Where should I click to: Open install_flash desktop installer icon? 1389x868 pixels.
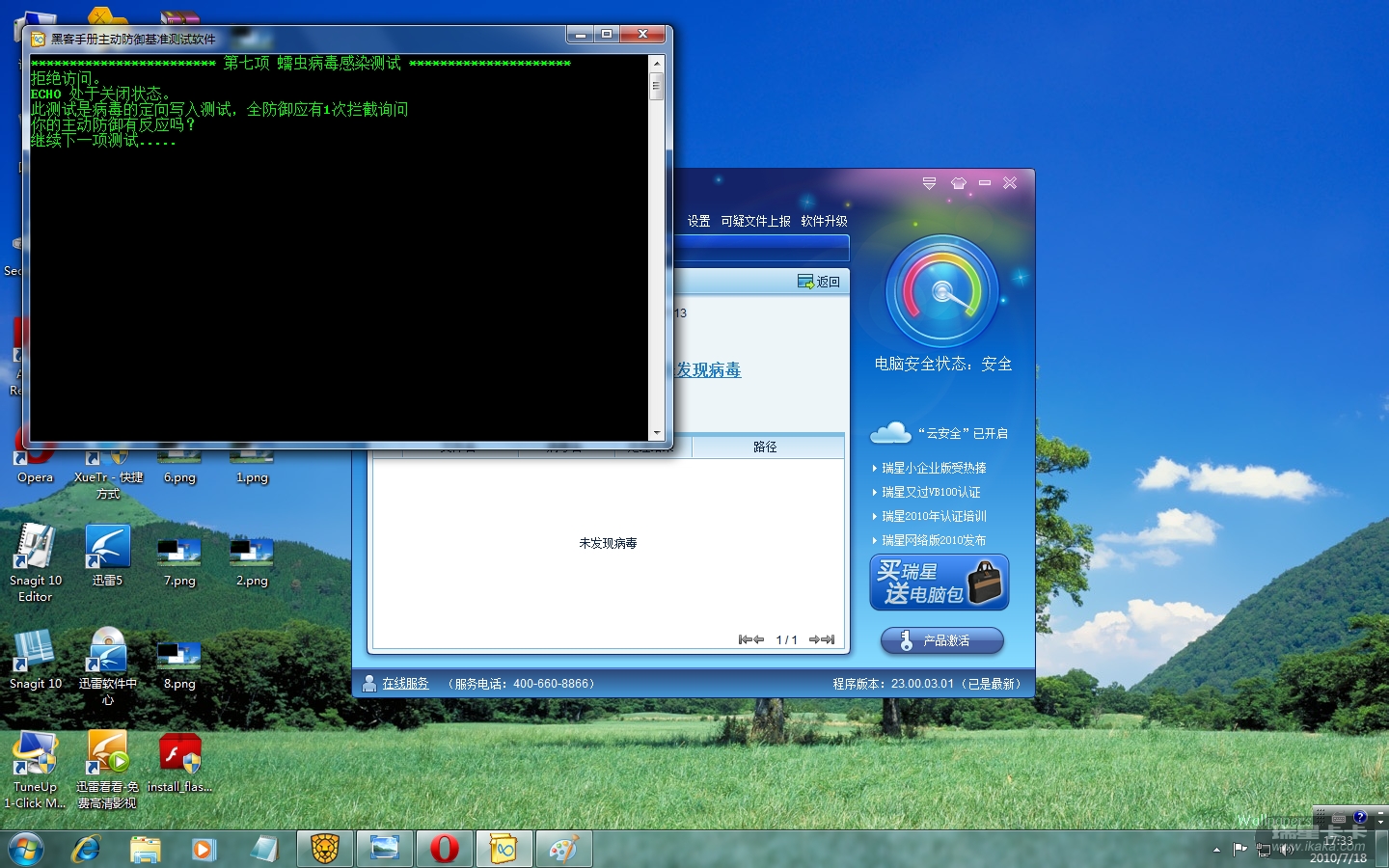[179, 762]
